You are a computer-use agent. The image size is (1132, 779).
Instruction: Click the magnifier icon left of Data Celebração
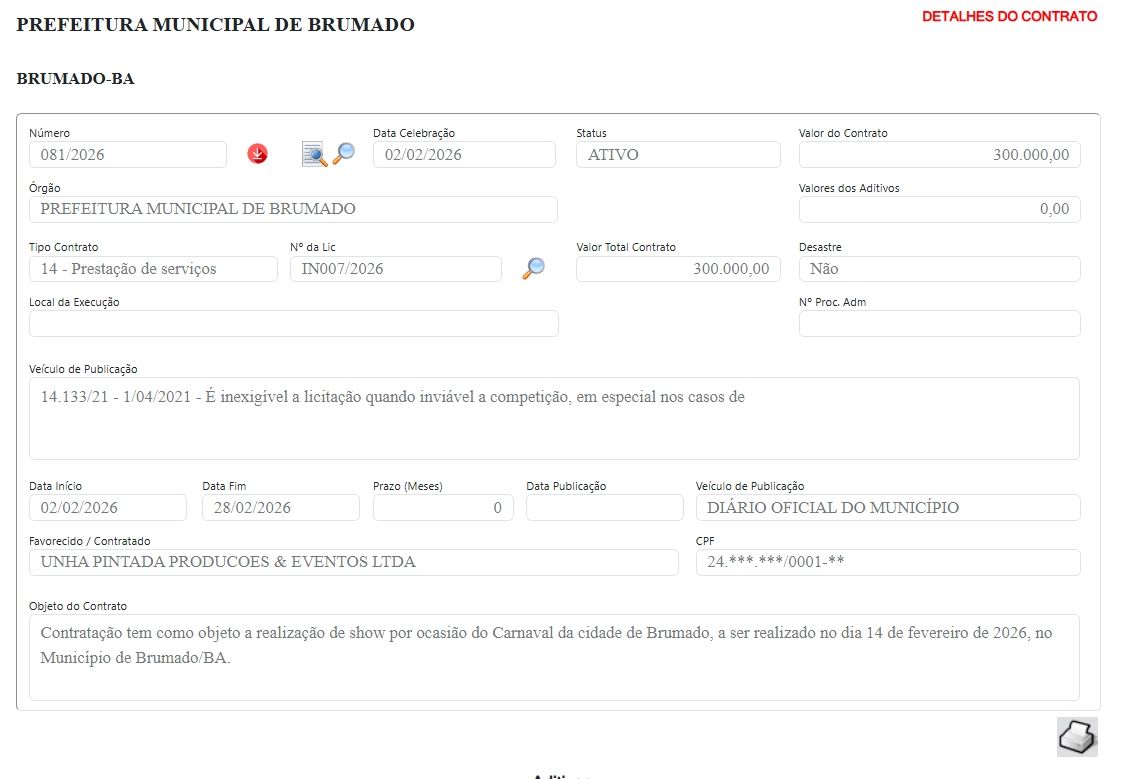pos(344,153)
